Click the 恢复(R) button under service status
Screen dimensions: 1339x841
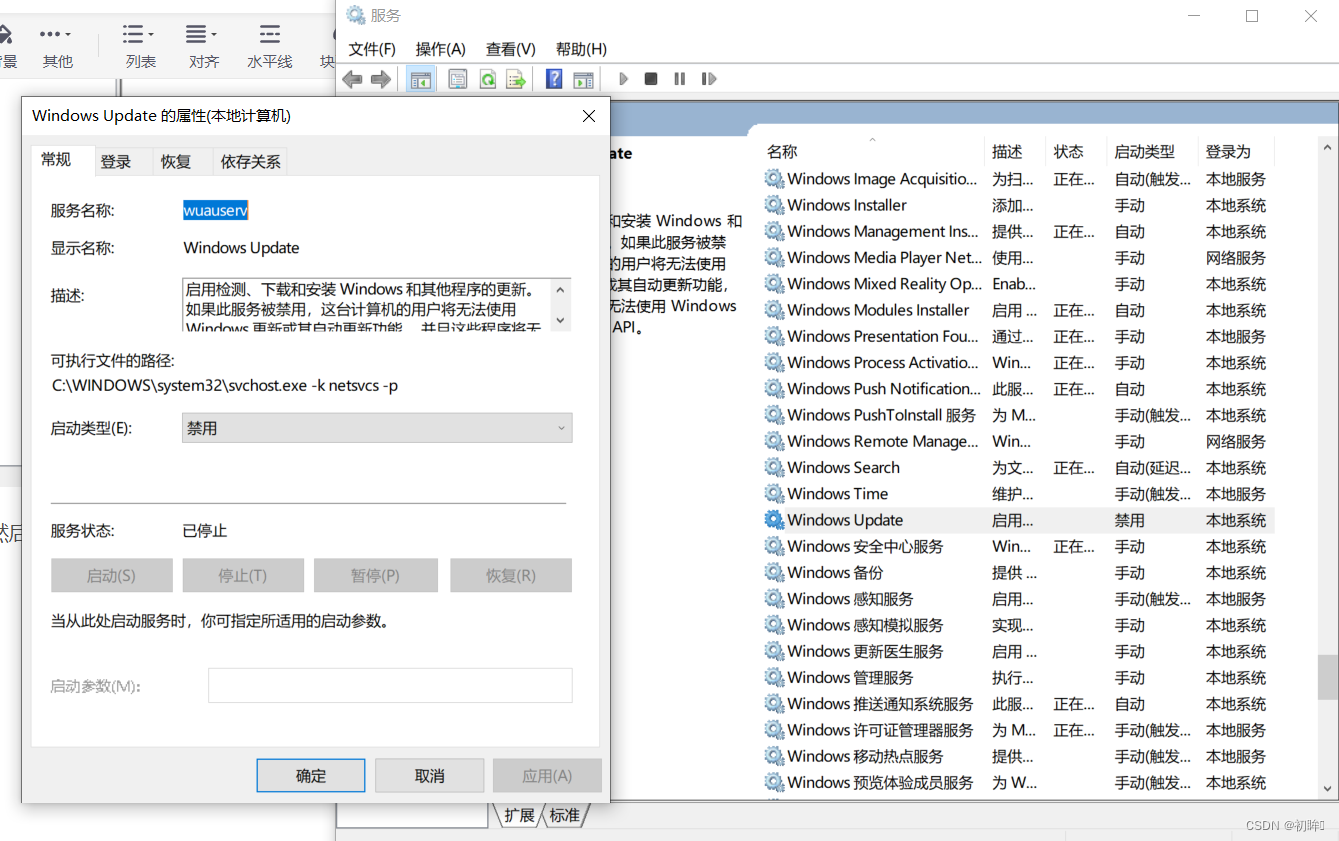click(x=511, y=576)
